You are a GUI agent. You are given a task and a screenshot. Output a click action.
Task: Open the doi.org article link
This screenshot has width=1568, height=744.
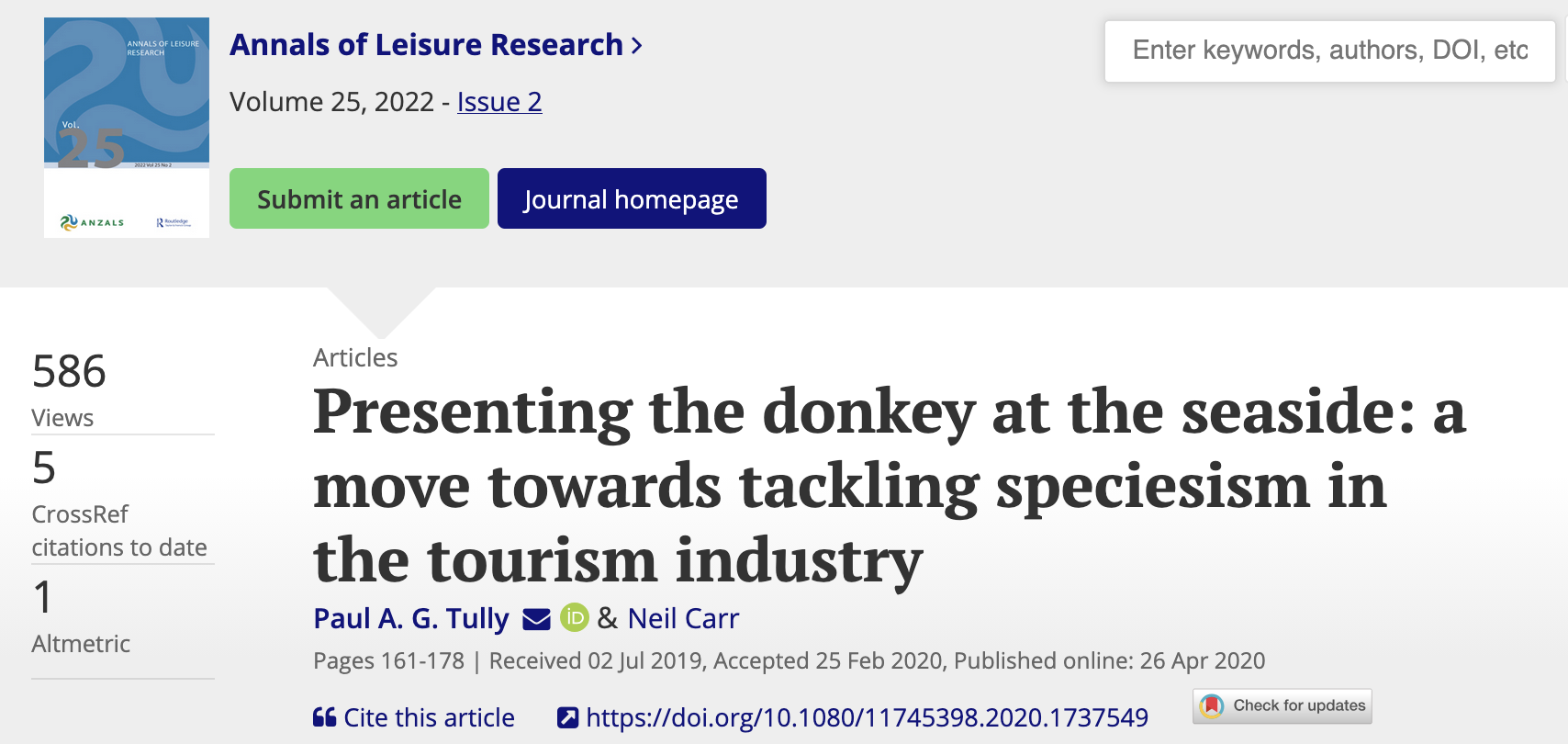[867, 717]
